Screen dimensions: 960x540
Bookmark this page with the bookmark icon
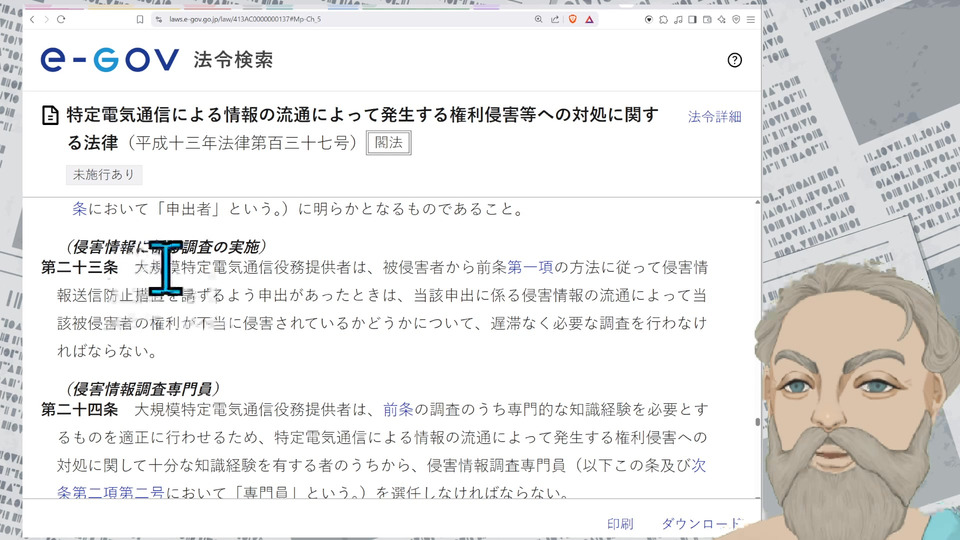[140, 20]
